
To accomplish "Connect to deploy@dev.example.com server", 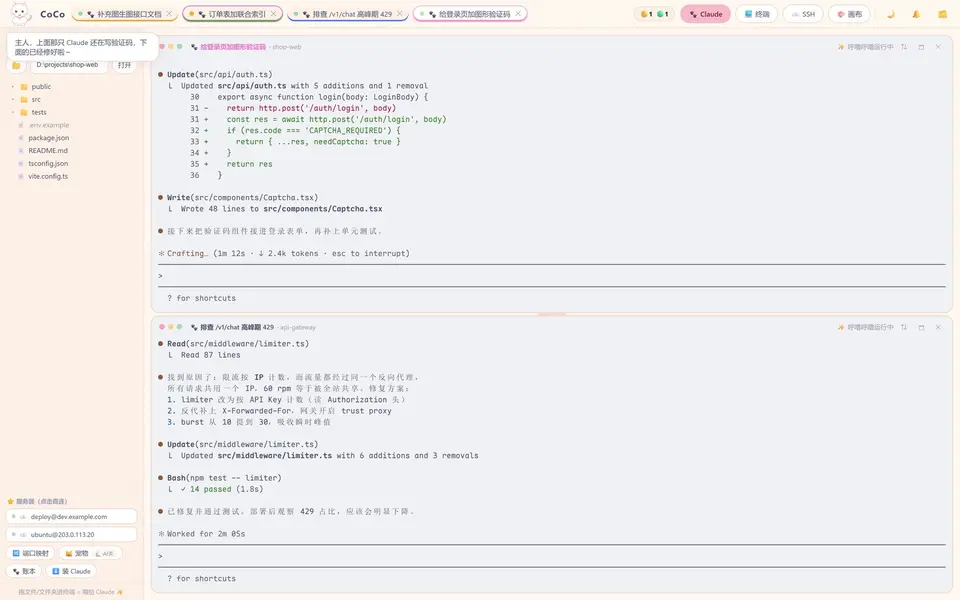I will [x=72, y=517].
